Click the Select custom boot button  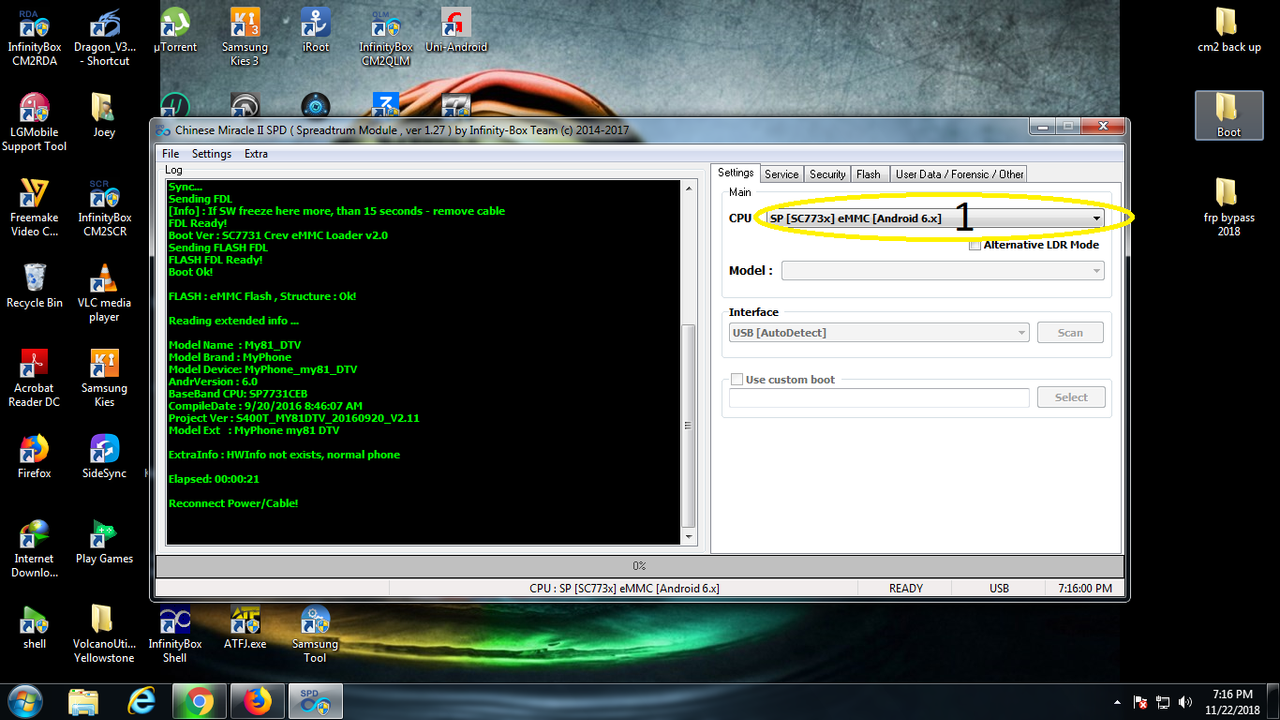point(1070,397)
